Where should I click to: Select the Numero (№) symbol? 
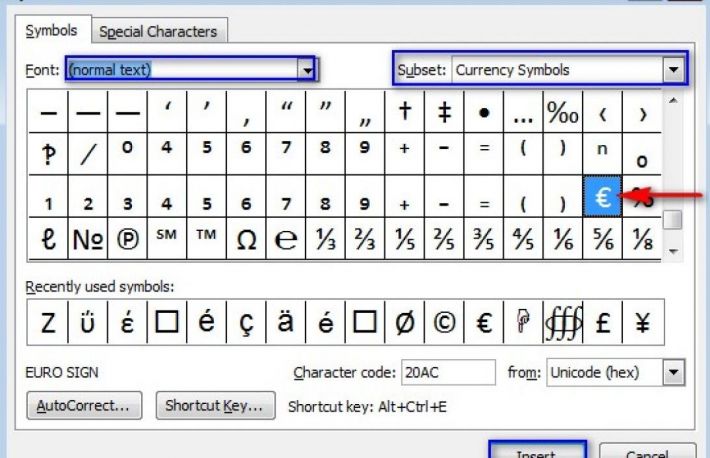coord(87,239)
